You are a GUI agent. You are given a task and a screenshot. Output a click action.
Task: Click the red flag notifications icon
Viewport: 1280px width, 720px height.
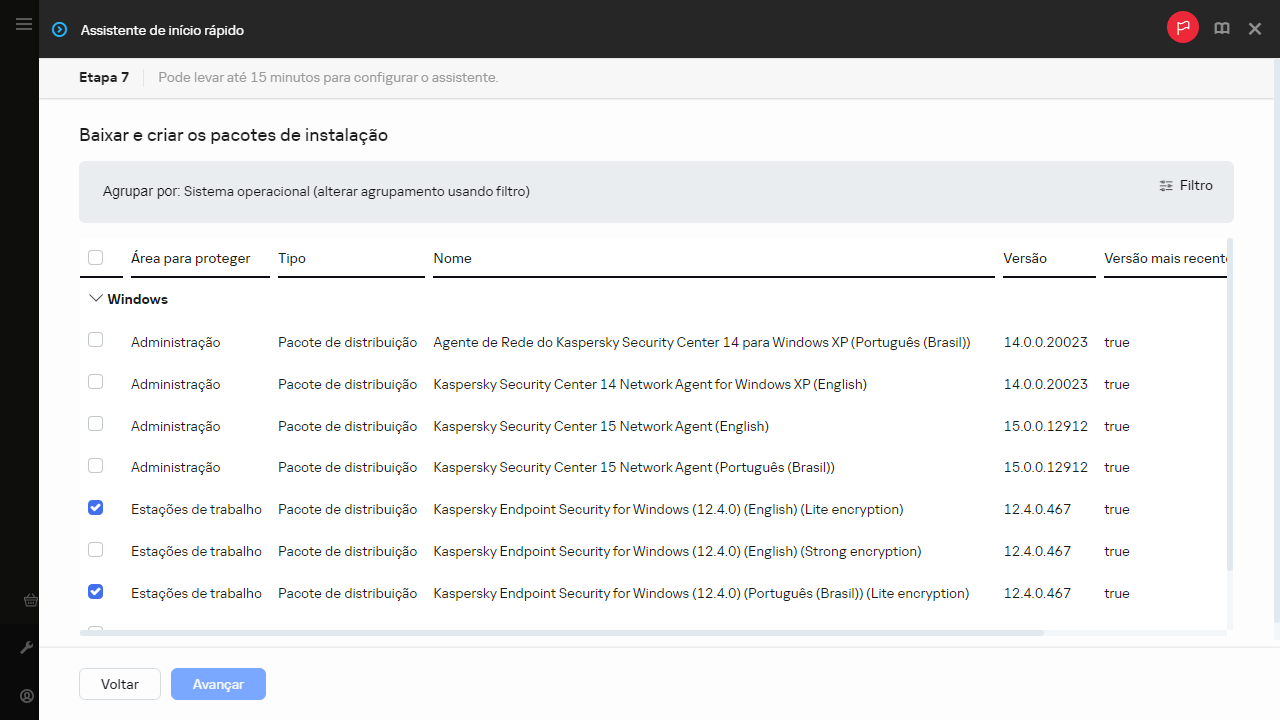1182,29
